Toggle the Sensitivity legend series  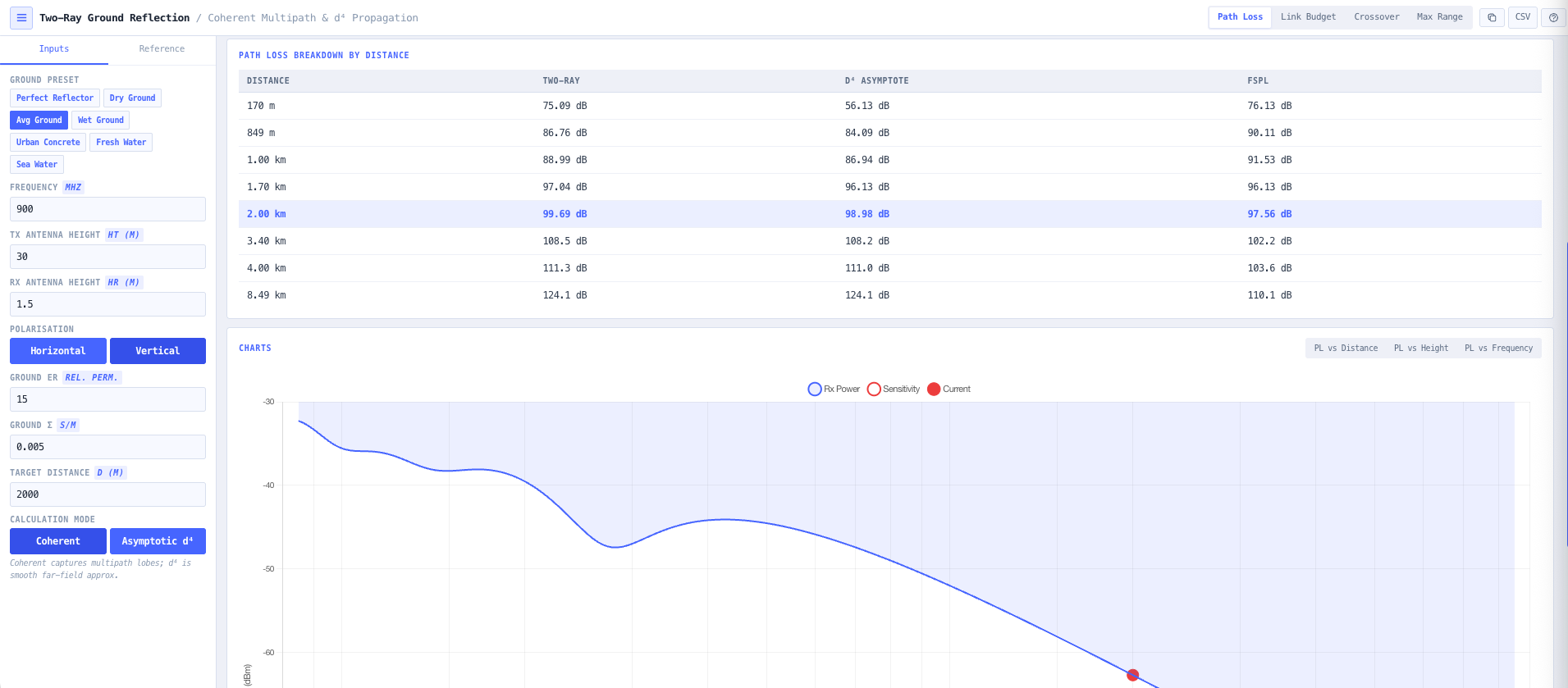pos(893,389)
